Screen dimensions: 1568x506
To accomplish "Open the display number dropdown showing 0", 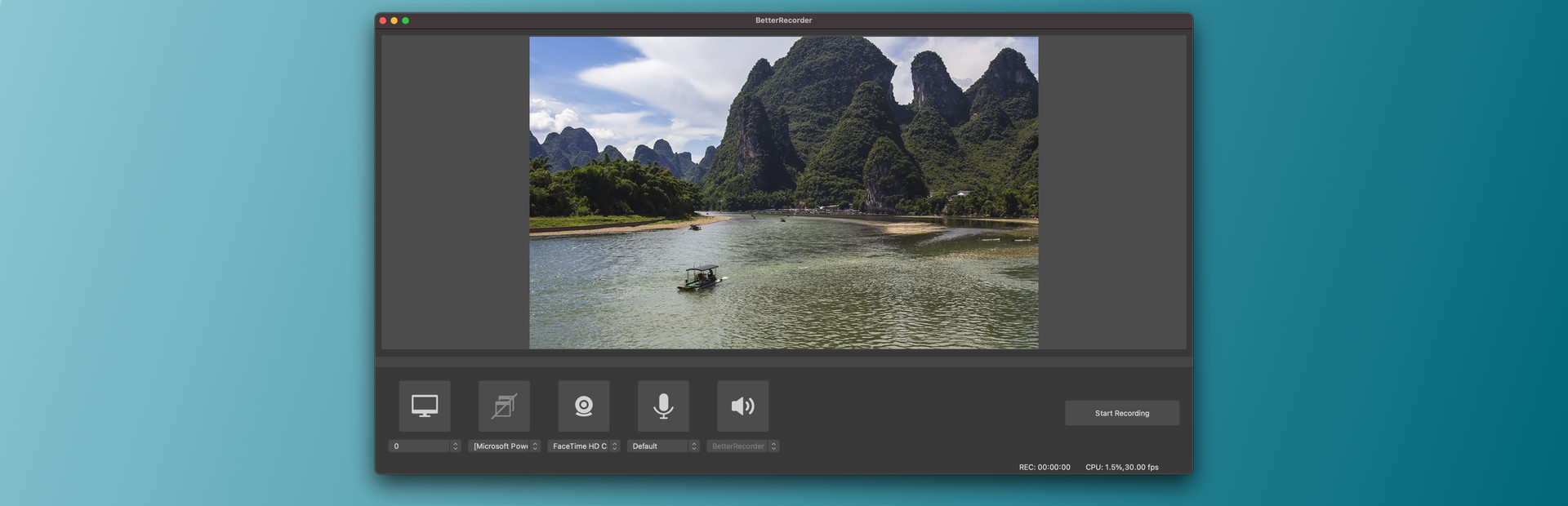I will point(425,446).
